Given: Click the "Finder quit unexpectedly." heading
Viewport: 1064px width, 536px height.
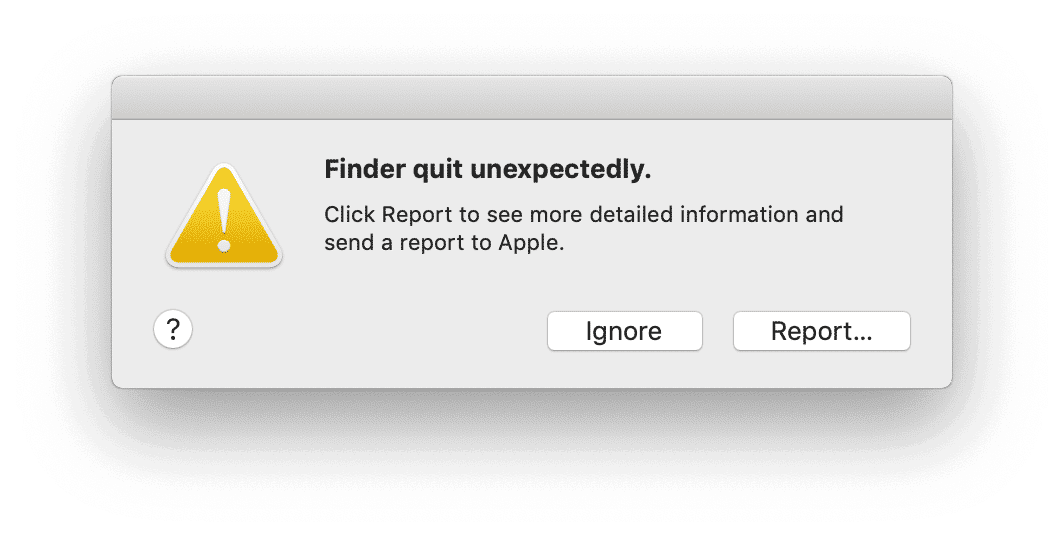Looking at the screenshot, I should coord(488,171).
